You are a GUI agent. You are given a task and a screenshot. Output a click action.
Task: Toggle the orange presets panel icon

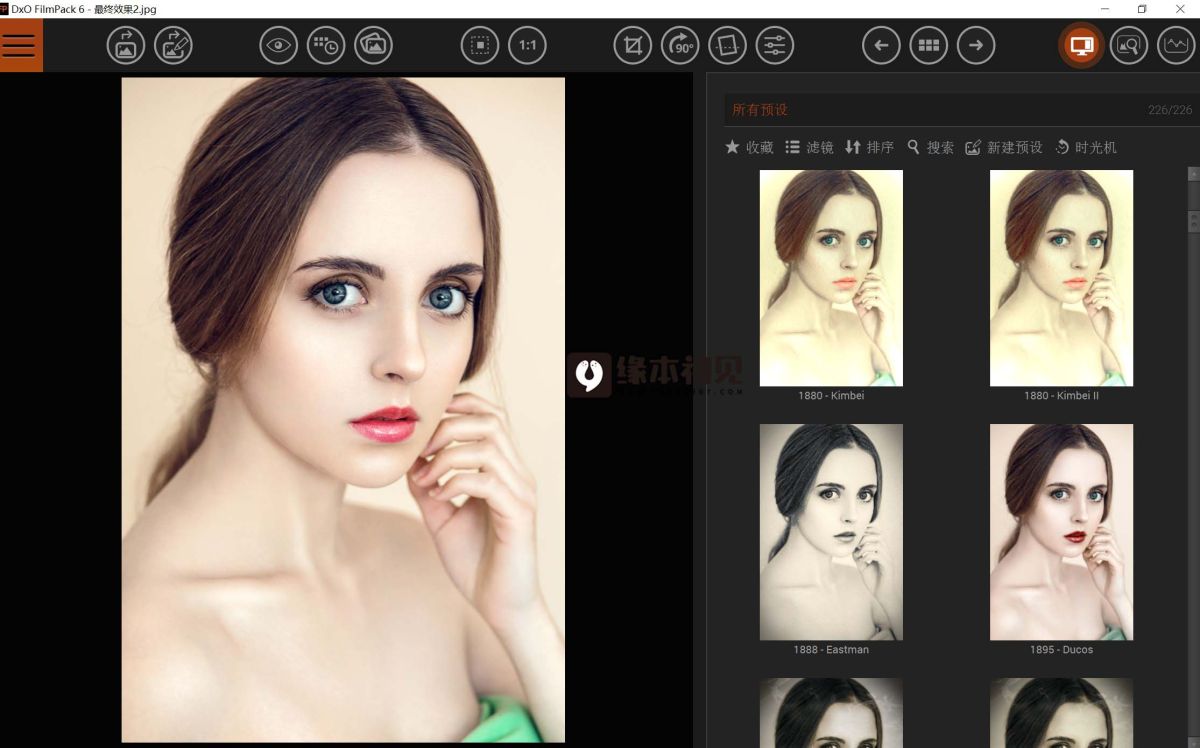tap(1081, 45)
